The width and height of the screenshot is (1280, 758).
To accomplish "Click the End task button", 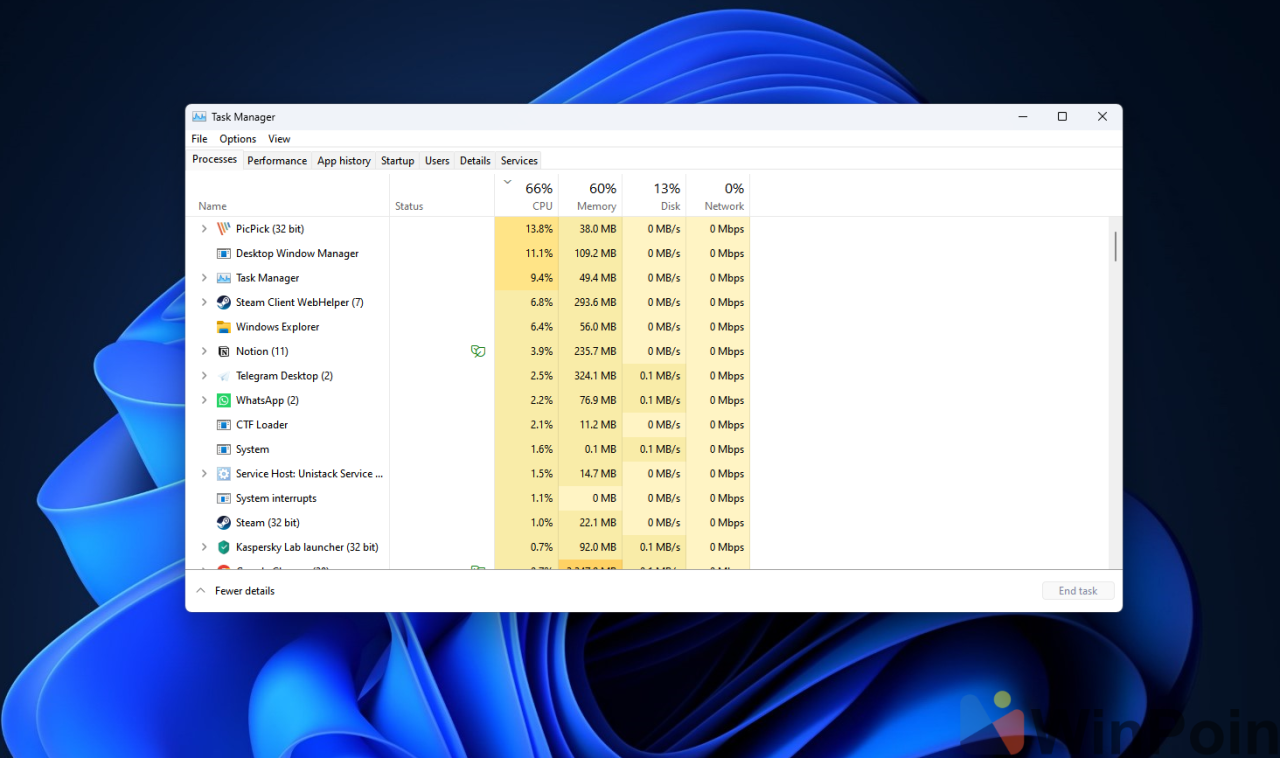I will pyautogui.click(x=1078, y=590).
